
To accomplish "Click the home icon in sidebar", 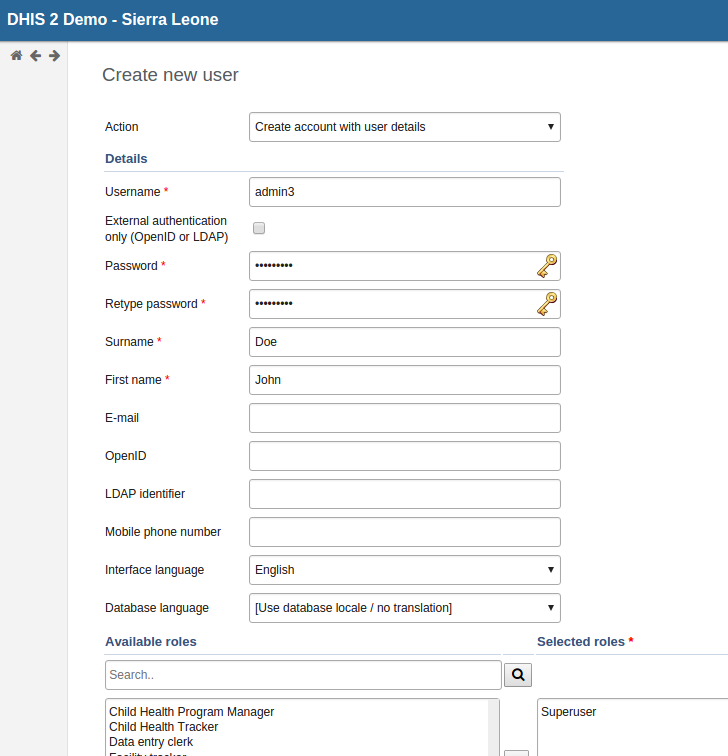I will click(16, 56).
